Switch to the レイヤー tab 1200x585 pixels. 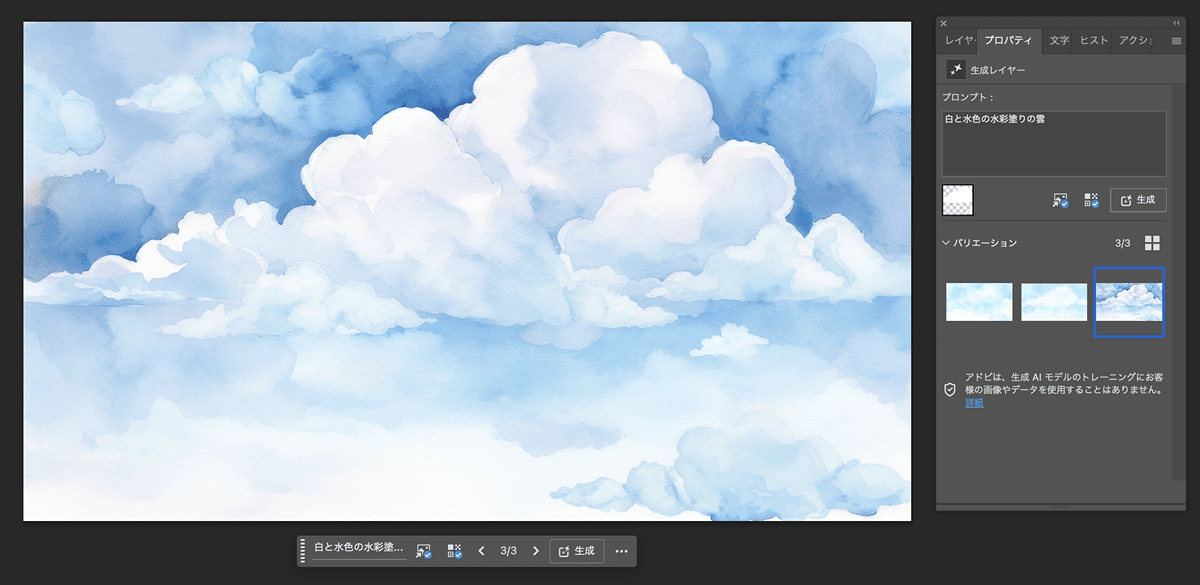click(958, 41)
